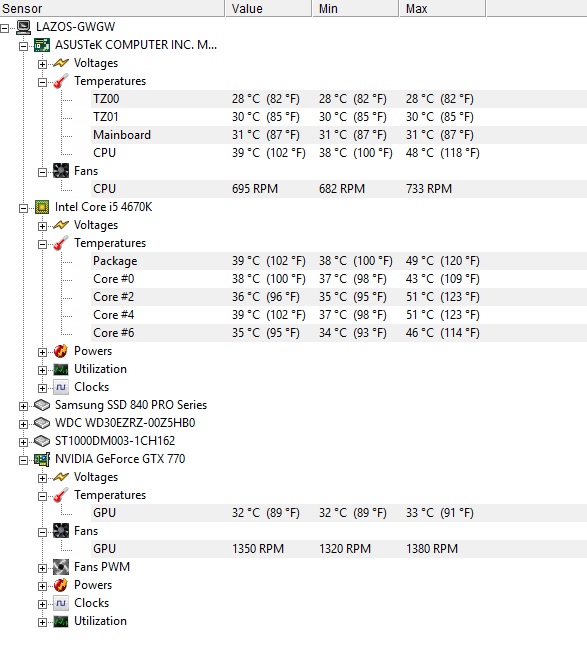The image size is (587, 651).
Task: Collapse the Intel Core i5 Temperatures node
Action: click(x=42, y=244)
